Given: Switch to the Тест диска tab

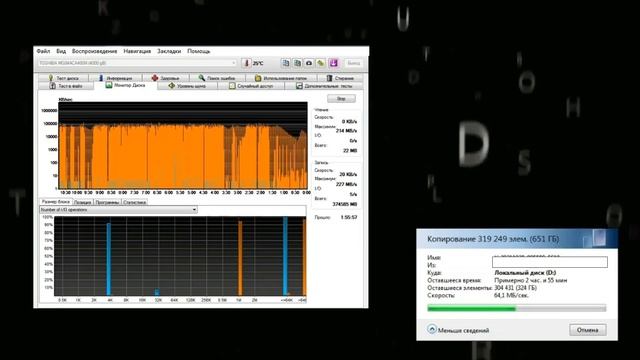Looking at the screenshot, I should (x=64, y=78).
